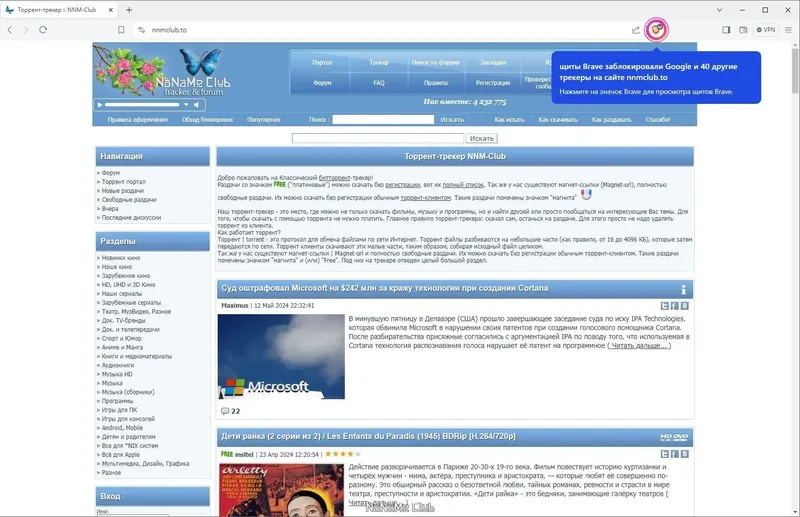Open the FAQ menu item
Viewport: 800px width, 517px height.
coord(379,83)
